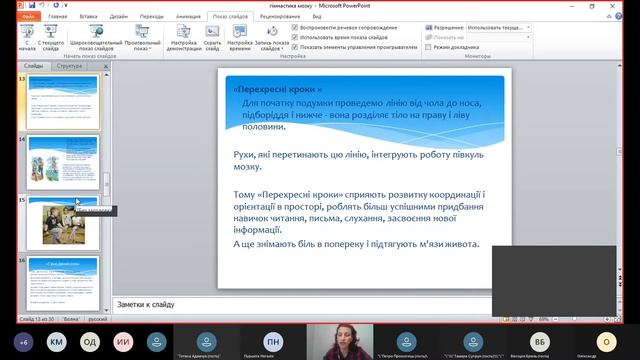Open slide show setup (Настройка демонстрации)
This screenshot has height=360, width=640.
coord(184,37)
